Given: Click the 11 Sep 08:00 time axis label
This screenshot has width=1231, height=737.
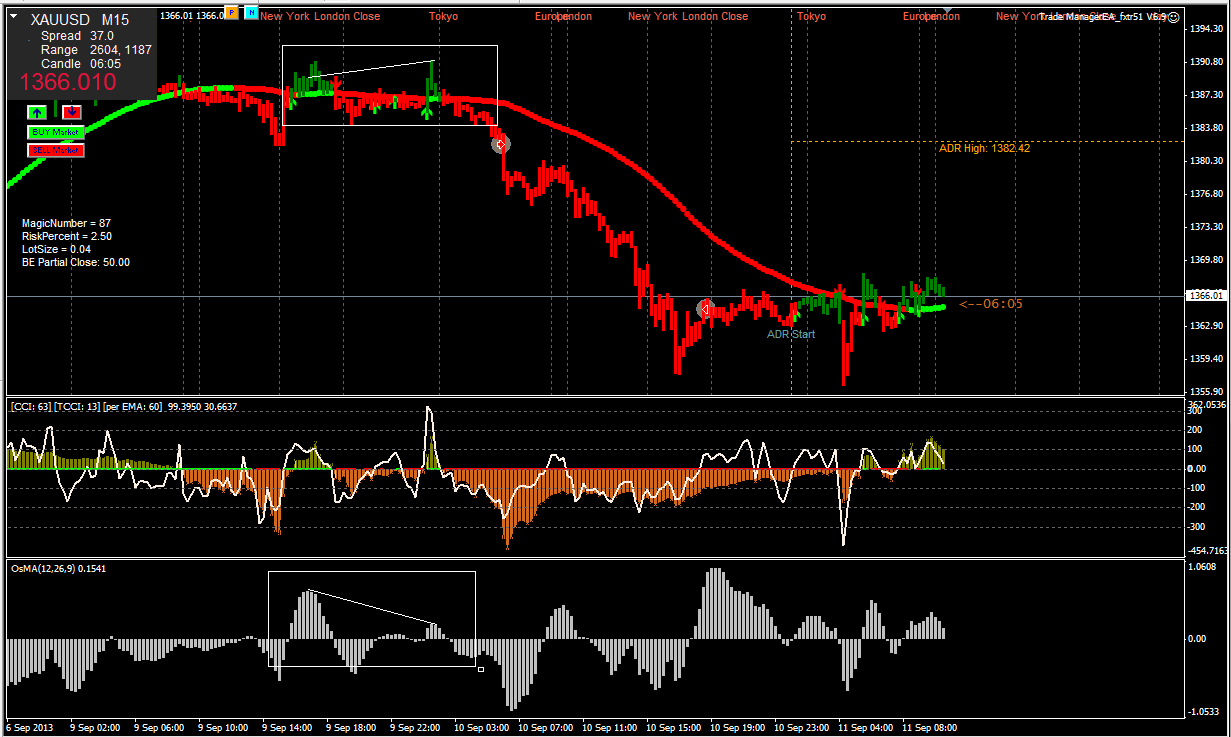Looking at the screenshot, I should (x=930, y=728).
